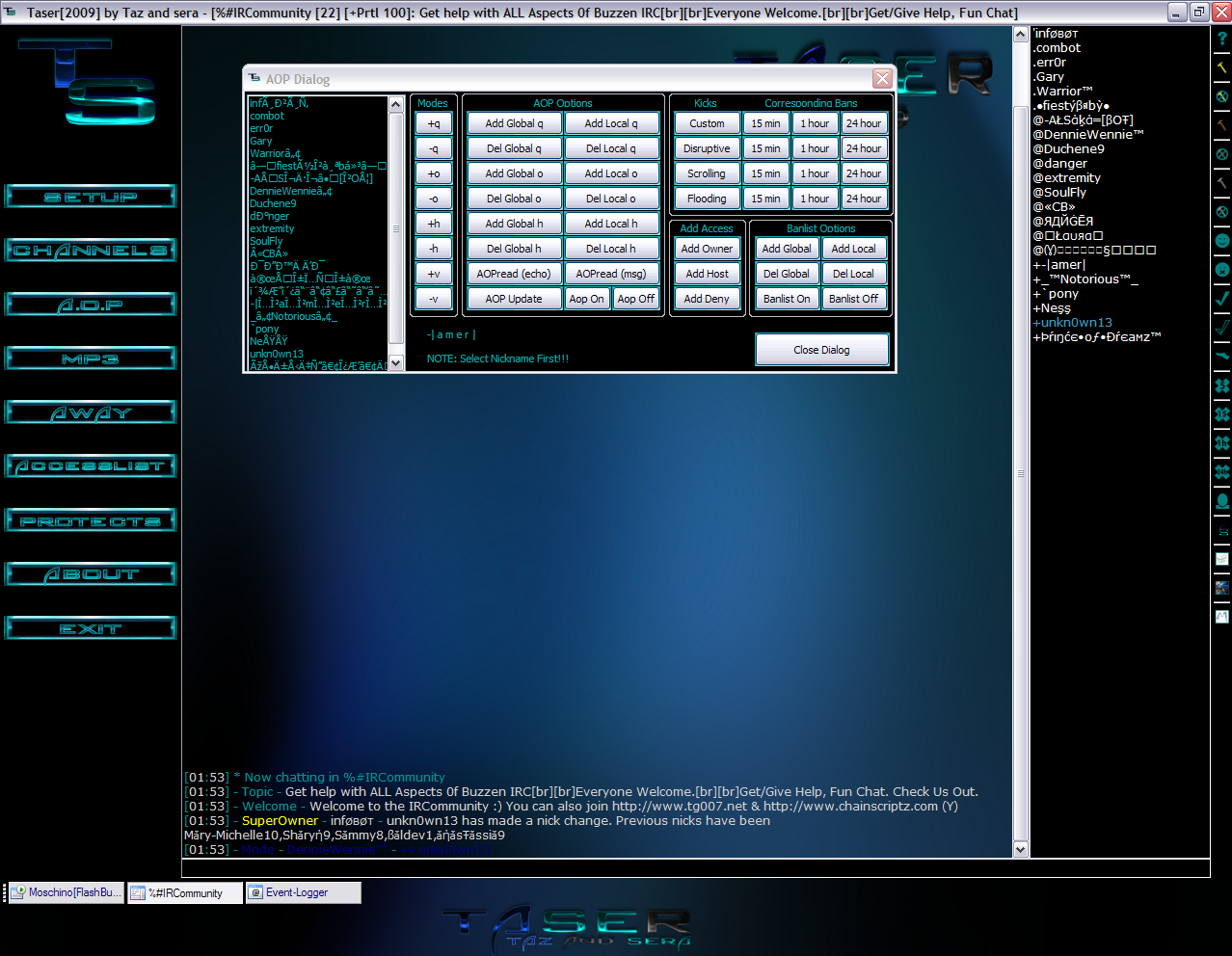Open the A.O.P sidebar menu

[x=91, y=305]
